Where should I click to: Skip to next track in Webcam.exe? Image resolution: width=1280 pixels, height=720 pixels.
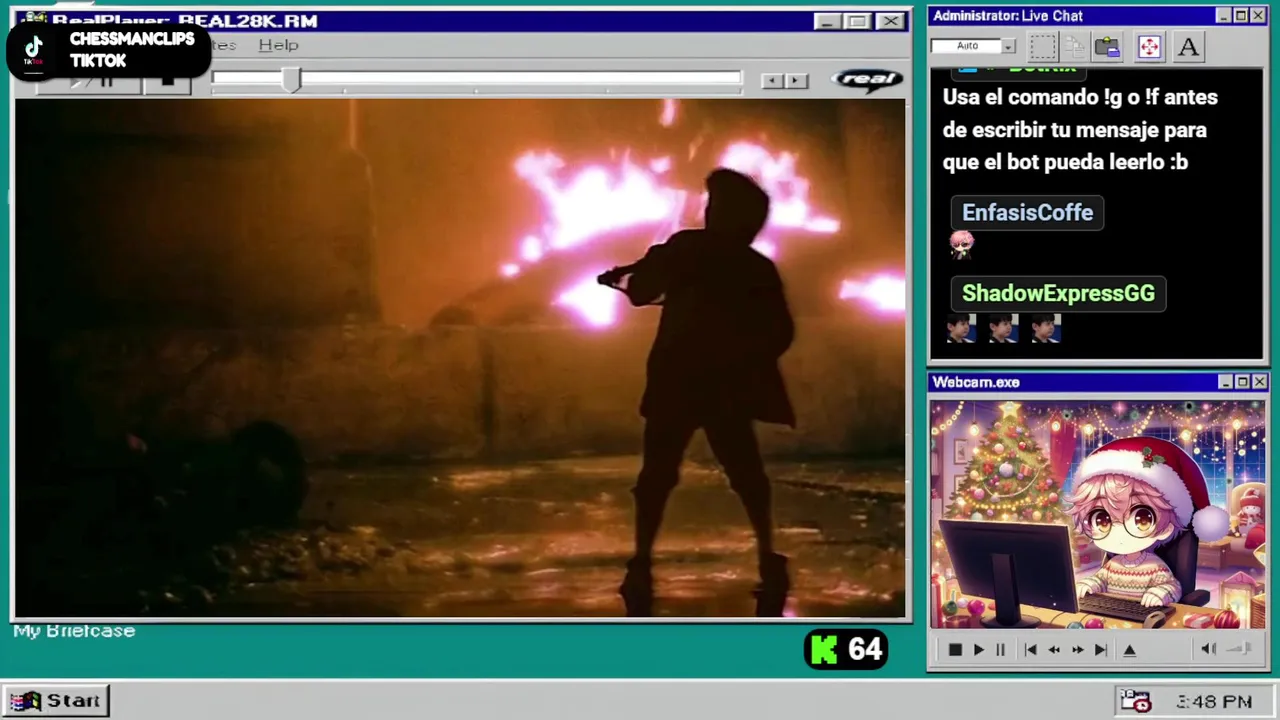(x=1100, y=650)
